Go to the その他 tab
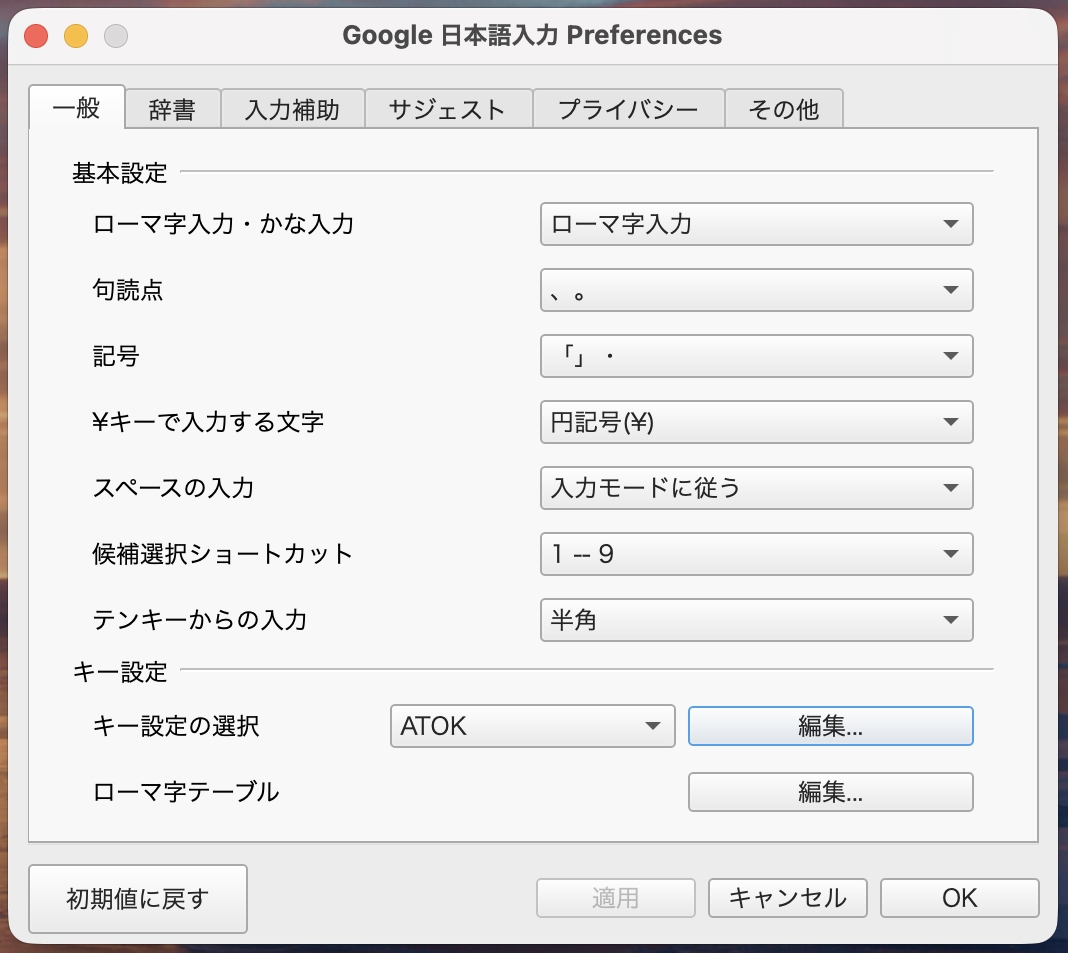 point(784,109)
